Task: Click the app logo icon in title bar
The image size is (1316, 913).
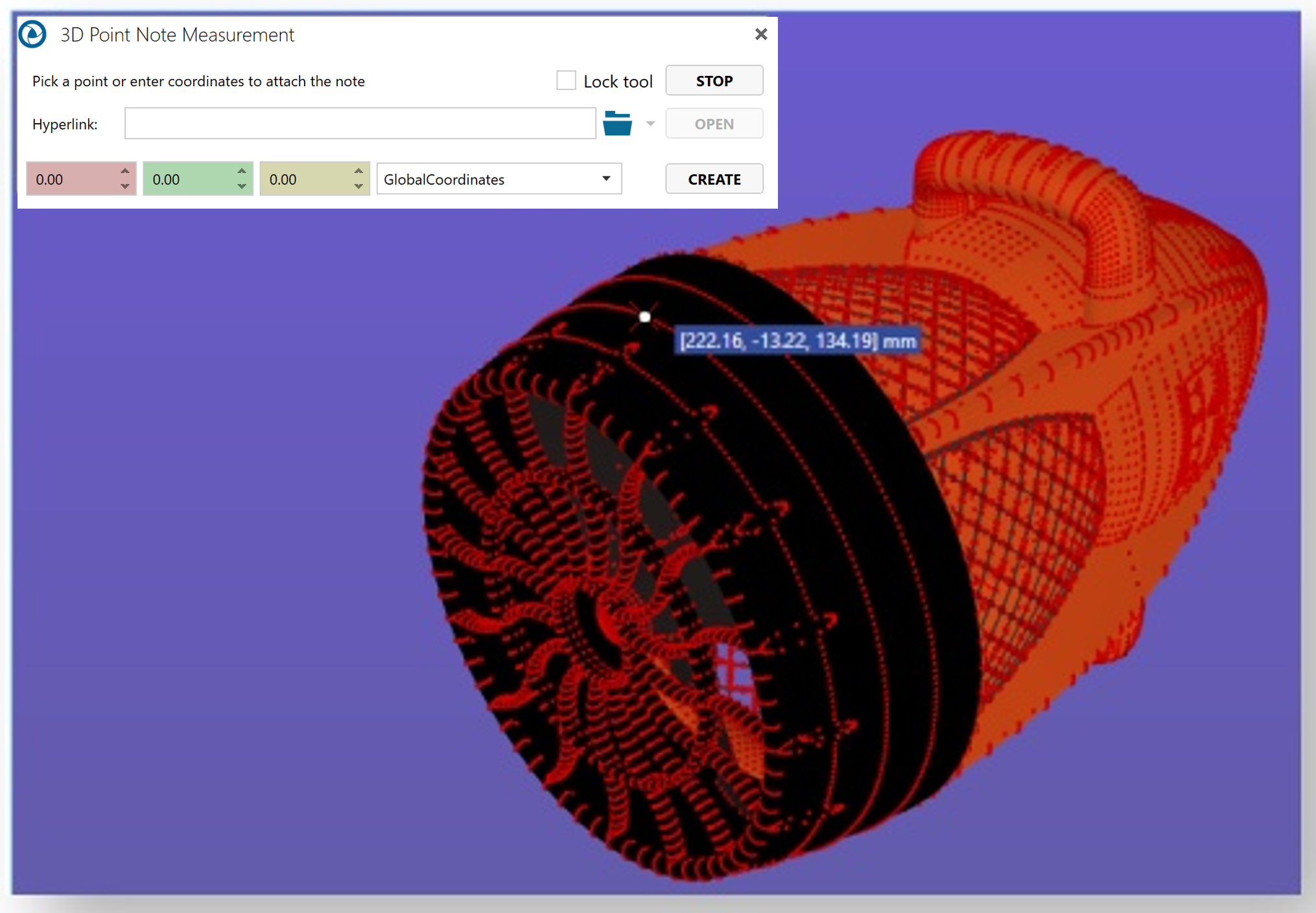Action: point(32,34)
